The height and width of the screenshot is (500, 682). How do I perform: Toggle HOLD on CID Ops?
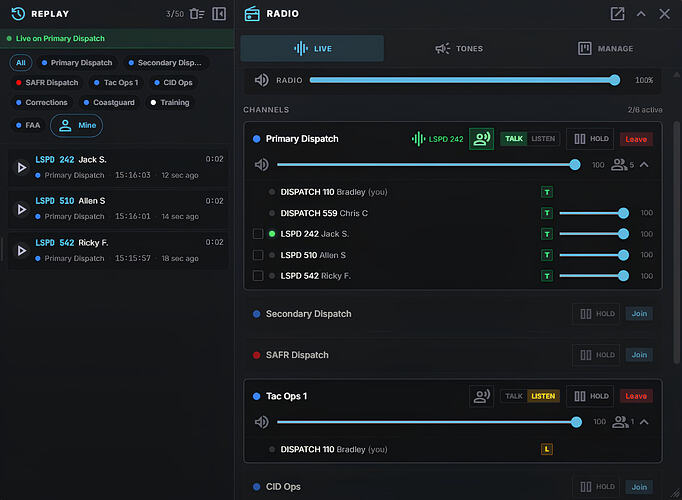point(596,487)
